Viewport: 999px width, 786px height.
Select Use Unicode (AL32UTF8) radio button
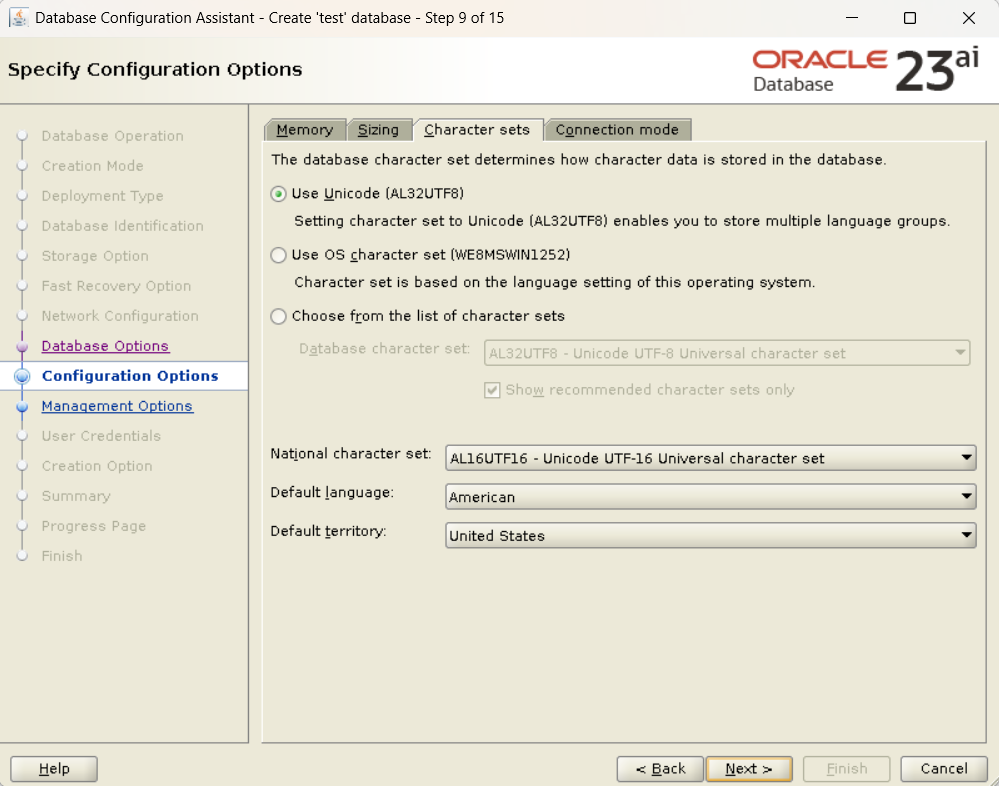[x=278, y=194]
